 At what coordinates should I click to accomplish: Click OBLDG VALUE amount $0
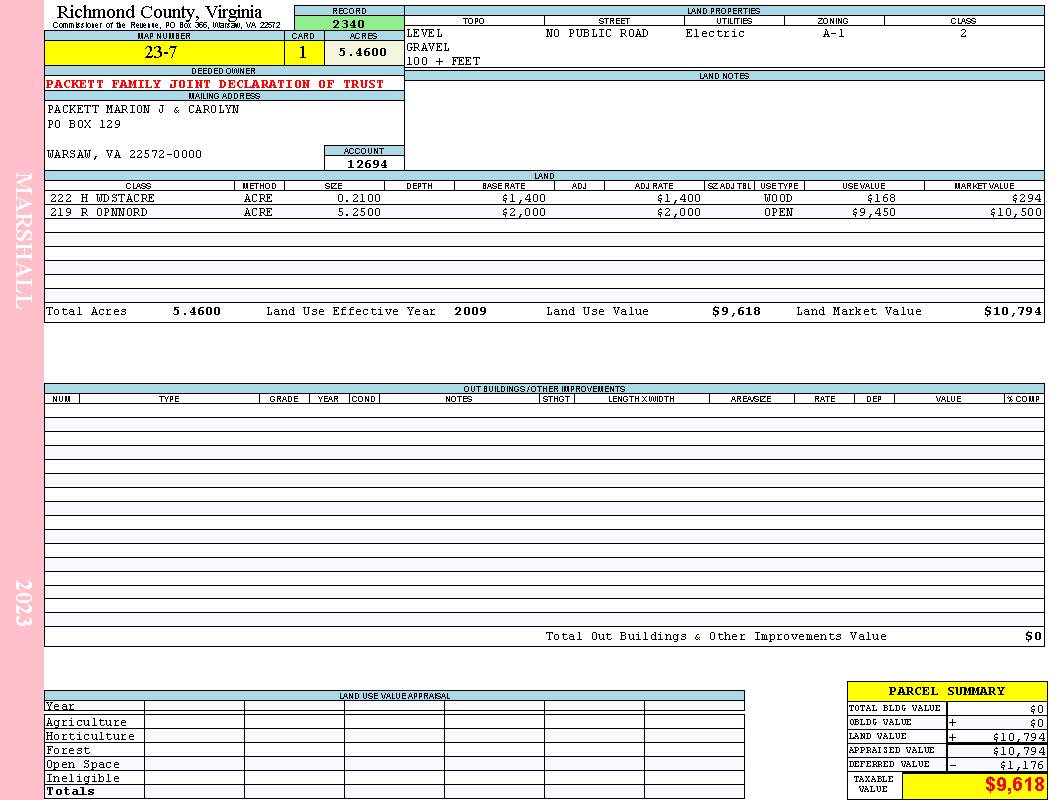pyautogui.click(x=1037, y=723)
